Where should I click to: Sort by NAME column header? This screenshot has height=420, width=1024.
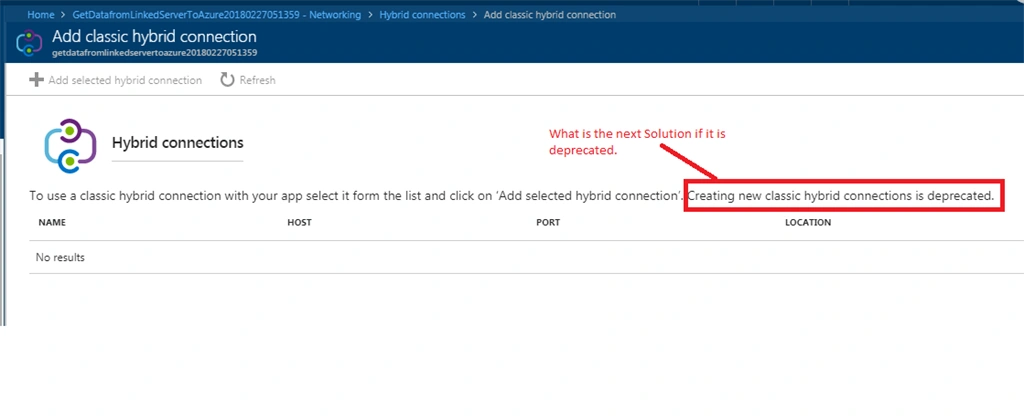[x=52, y=223]
